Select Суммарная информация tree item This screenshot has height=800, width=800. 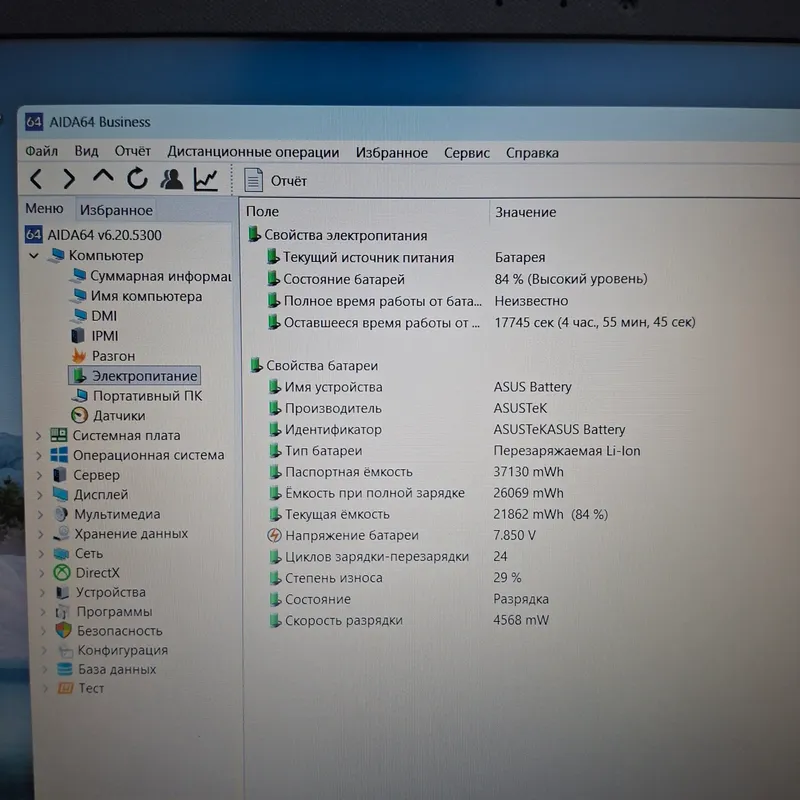click(x=152, y=276)
